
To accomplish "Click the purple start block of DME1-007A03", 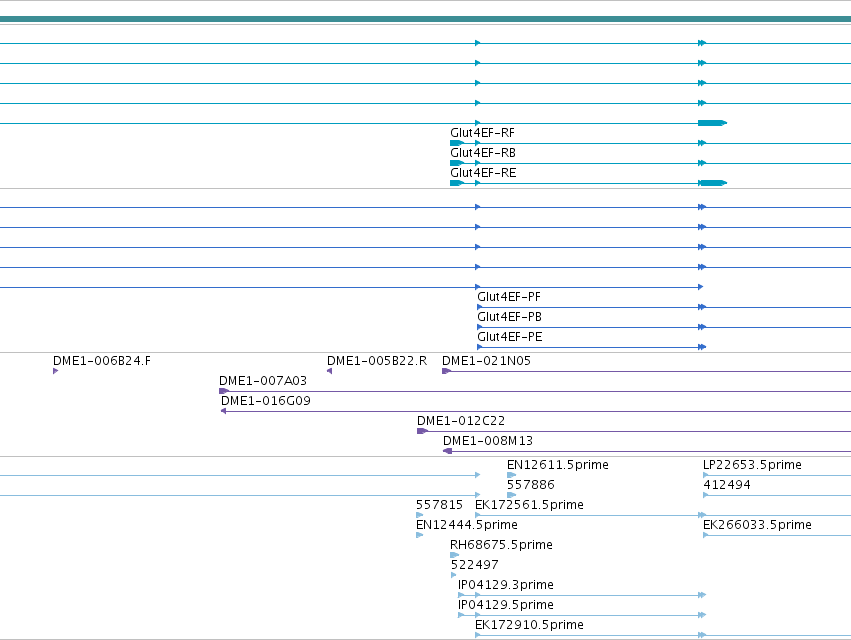I will [x=224, y=391].
